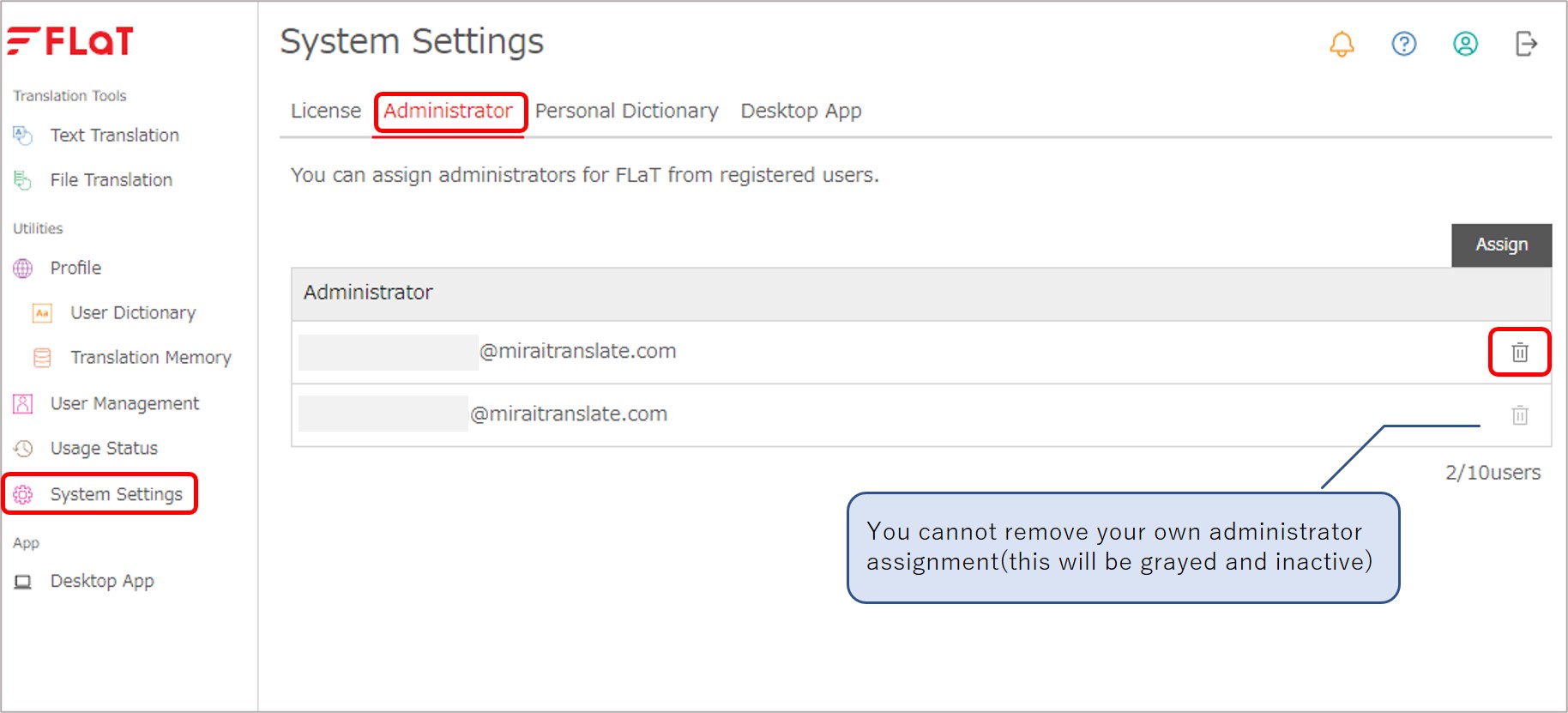Image resolution: width=1568 pixels, height=713 pixels.
Task: Open File Translation in sidebar
Action: pos(111,180)
